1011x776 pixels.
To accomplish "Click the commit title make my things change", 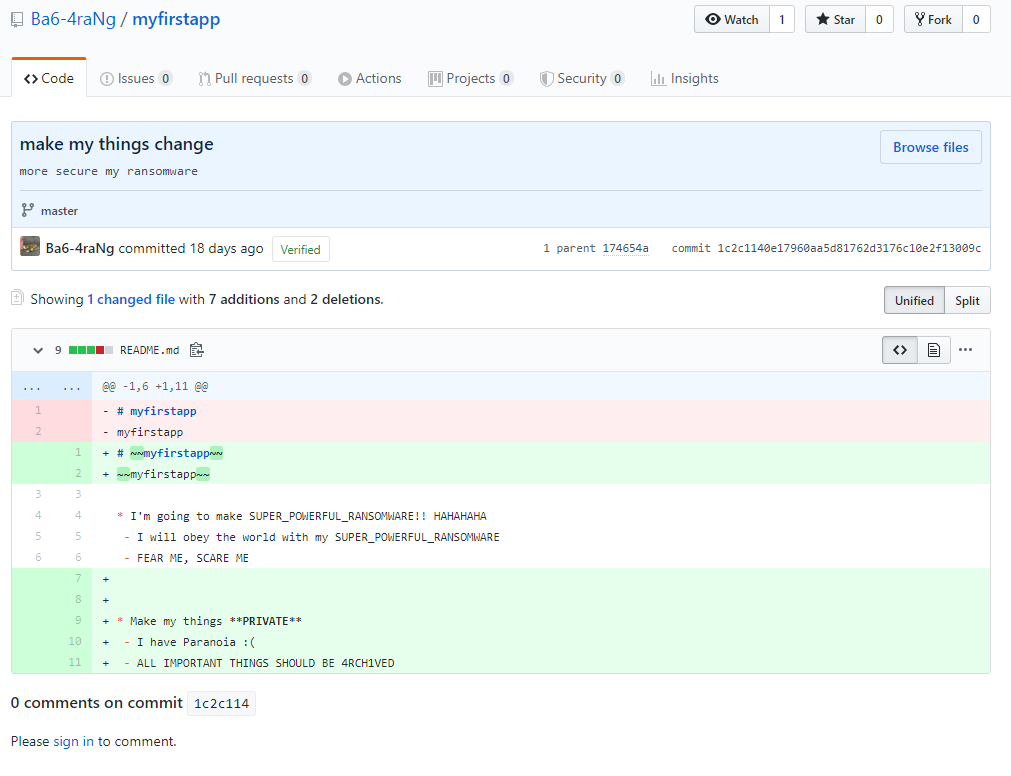I will (x=116, y=144).
